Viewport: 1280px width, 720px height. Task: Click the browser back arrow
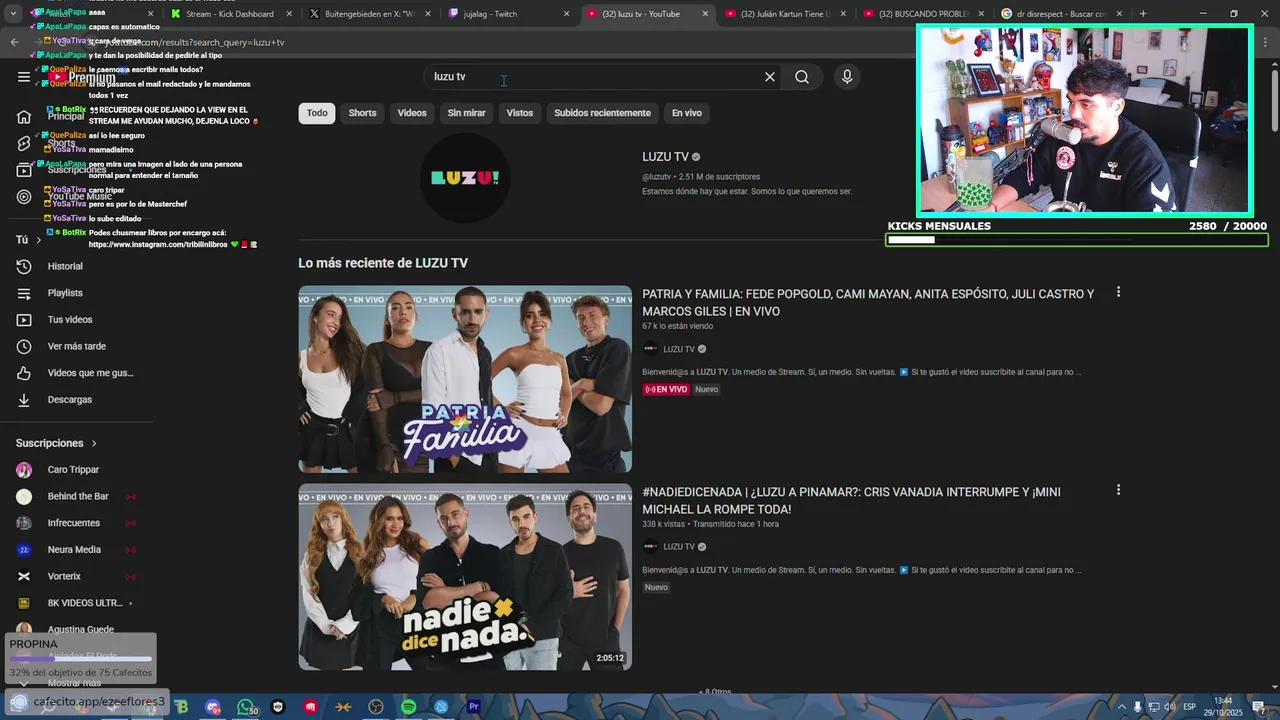(14, 42)
